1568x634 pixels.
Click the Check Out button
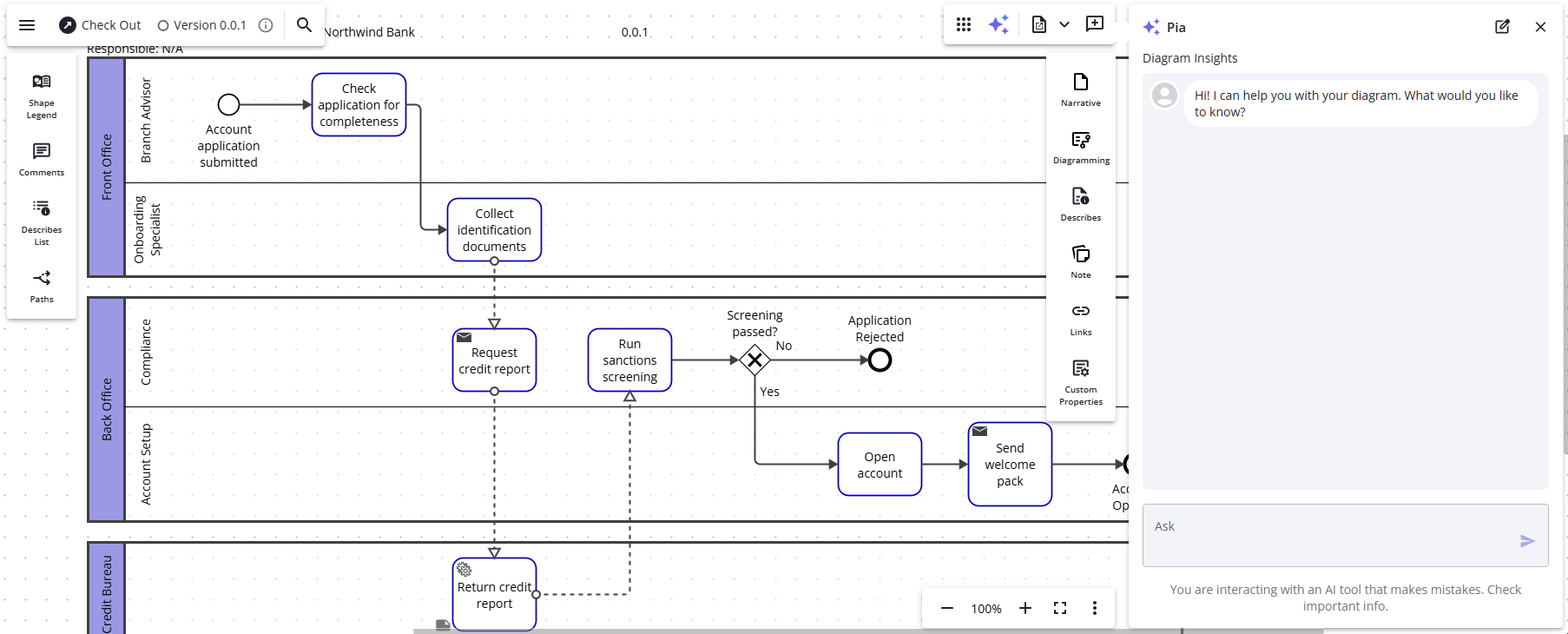(x=100, y=25)
